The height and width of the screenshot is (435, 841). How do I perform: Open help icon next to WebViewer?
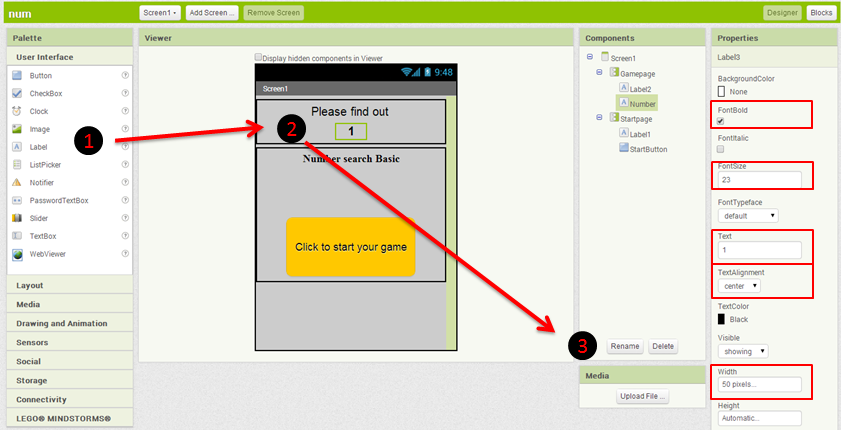pos(125,253)
